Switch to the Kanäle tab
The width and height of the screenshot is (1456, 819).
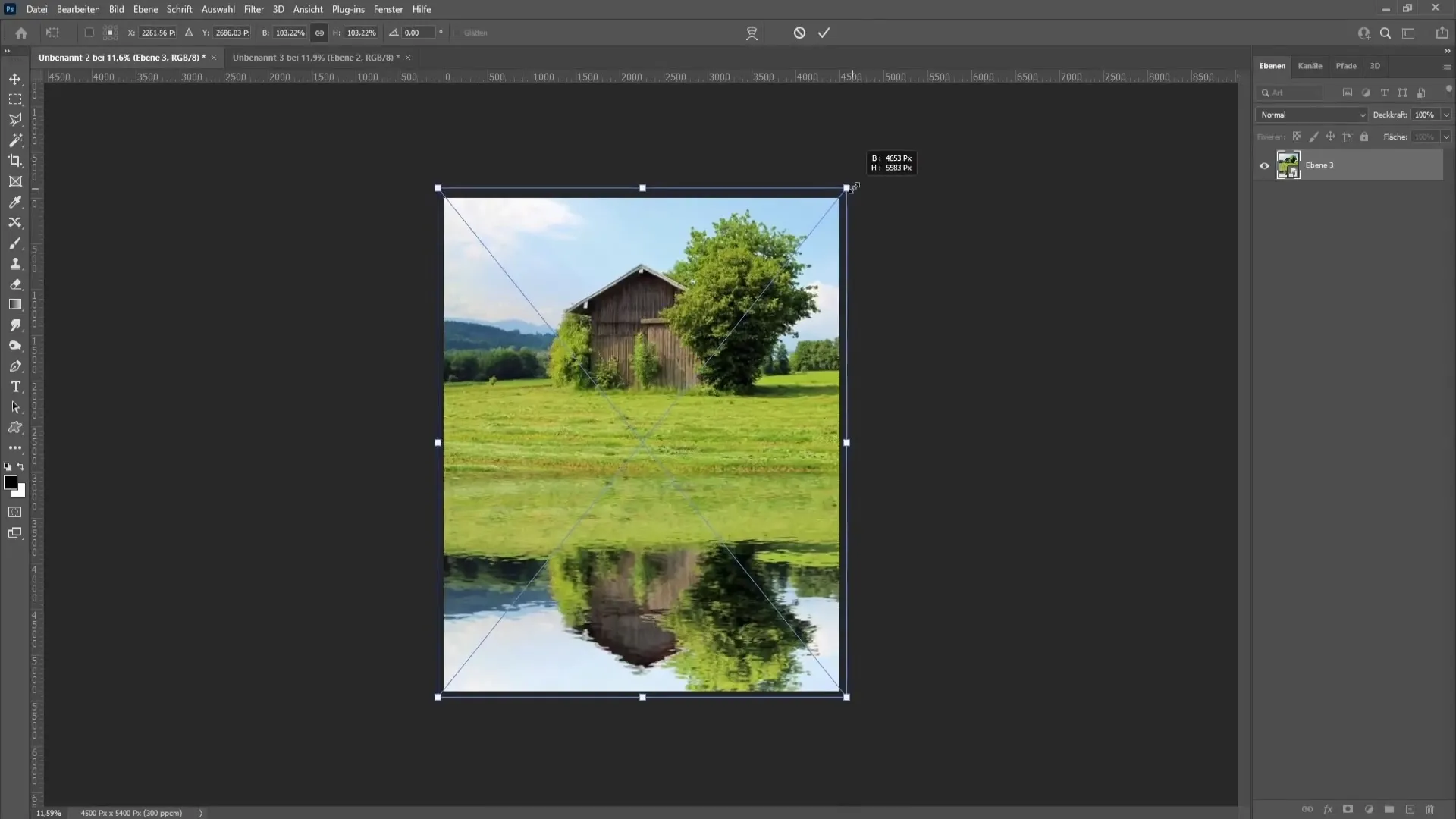click(1310, 65)
